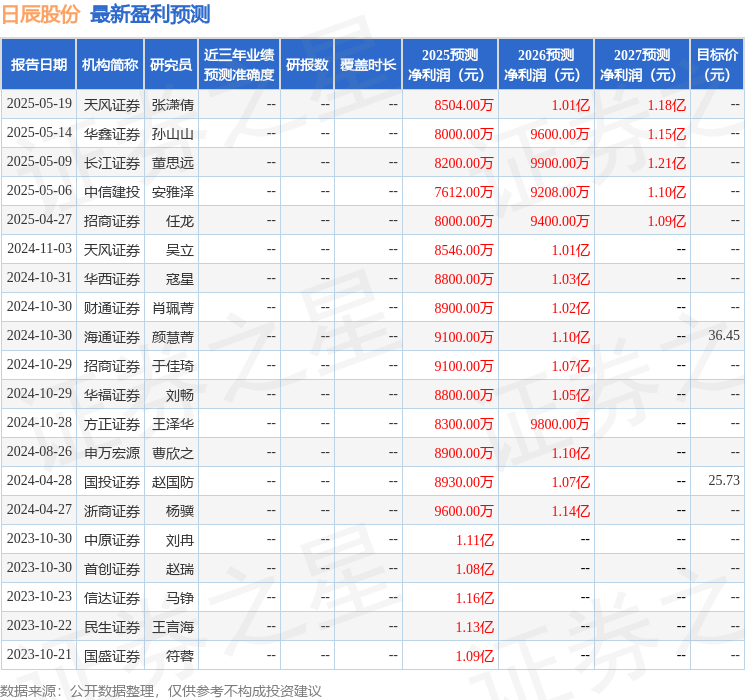Click the 报告日期 column header
The height and width of the screenshot is (700, 745).
(x=39, y=64)
